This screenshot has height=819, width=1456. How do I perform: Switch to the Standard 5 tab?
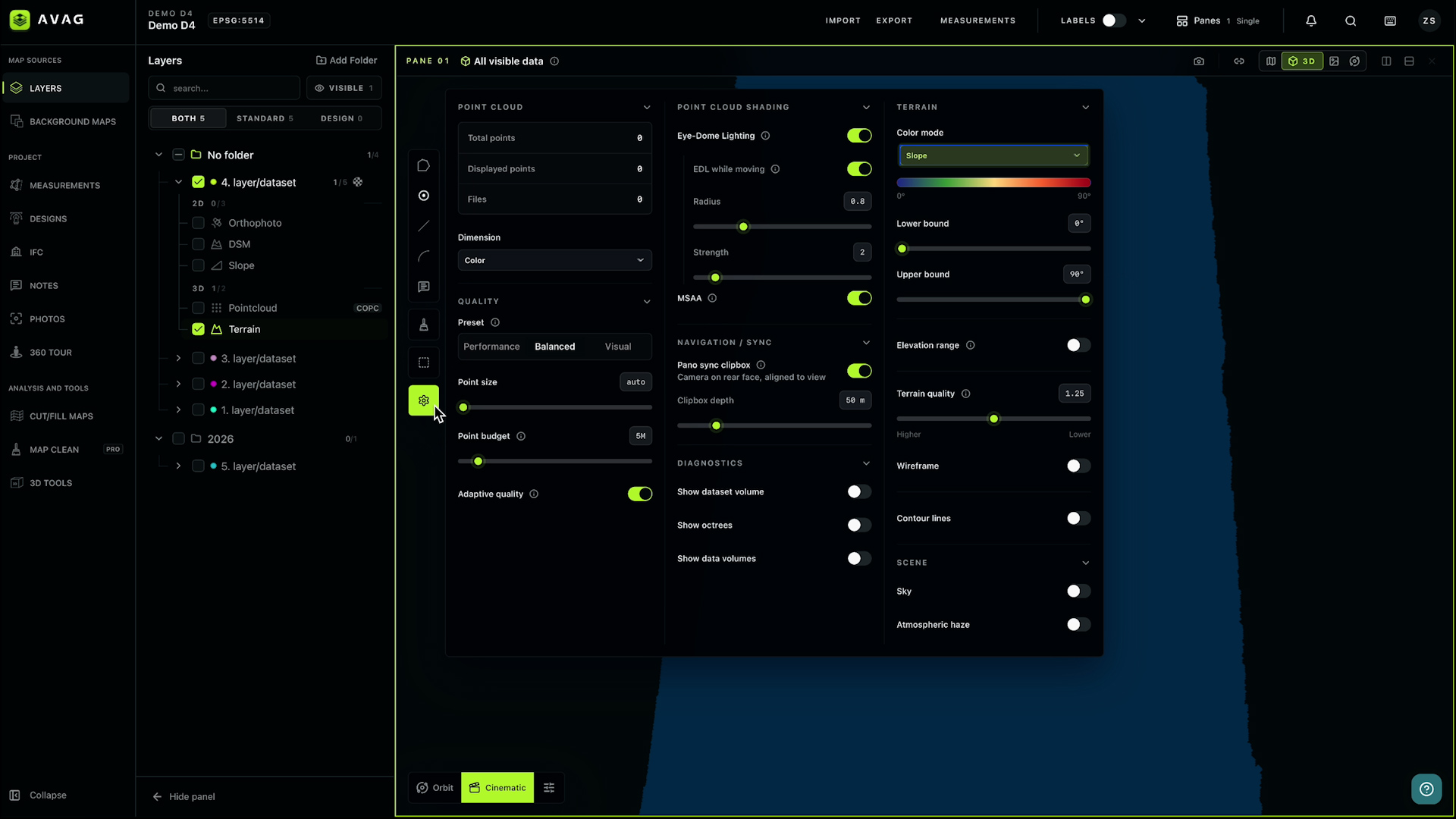click(x=265, y=118)
